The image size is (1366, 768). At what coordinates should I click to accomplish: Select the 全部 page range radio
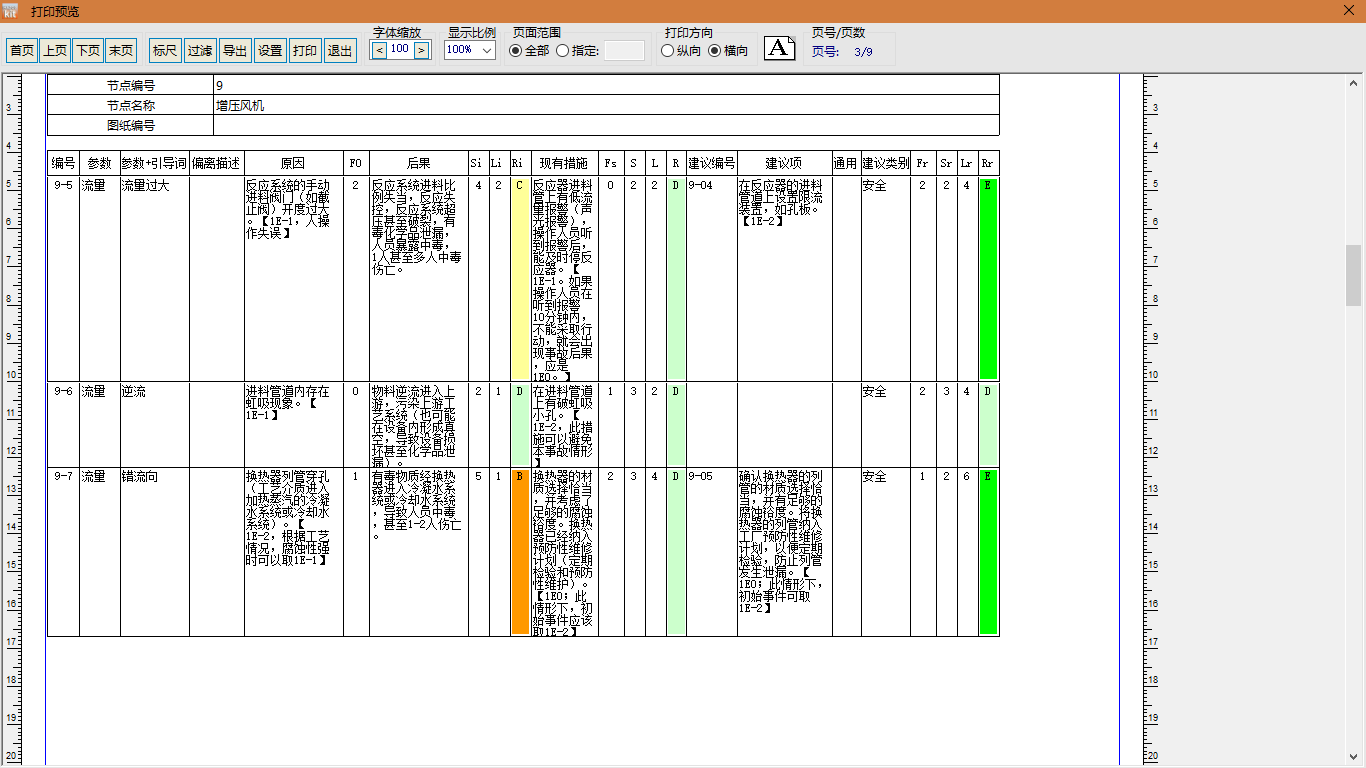tap(530, 51)
